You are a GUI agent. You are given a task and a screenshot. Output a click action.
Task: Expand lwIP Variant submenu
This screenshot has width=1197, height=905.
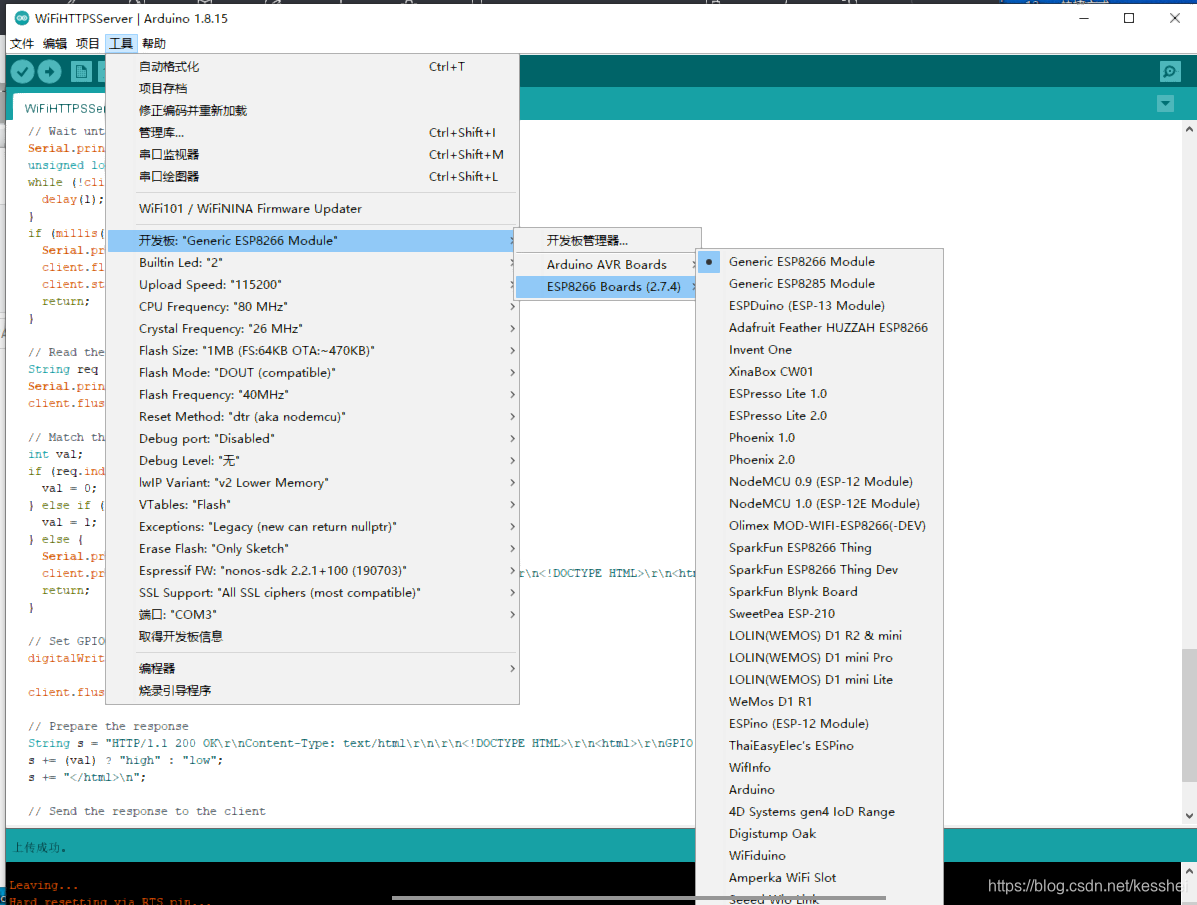313,483
